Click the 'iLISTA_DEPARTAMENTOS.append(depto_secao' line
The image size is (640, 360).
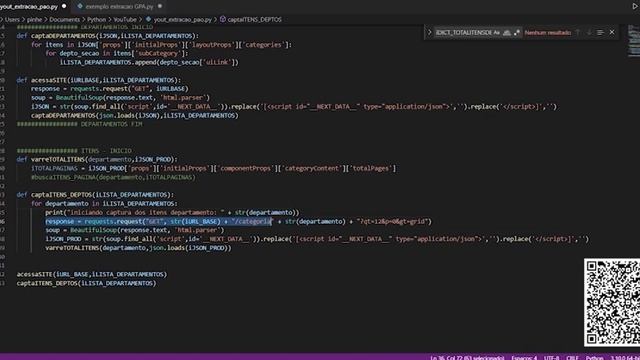tap(149, 62)
